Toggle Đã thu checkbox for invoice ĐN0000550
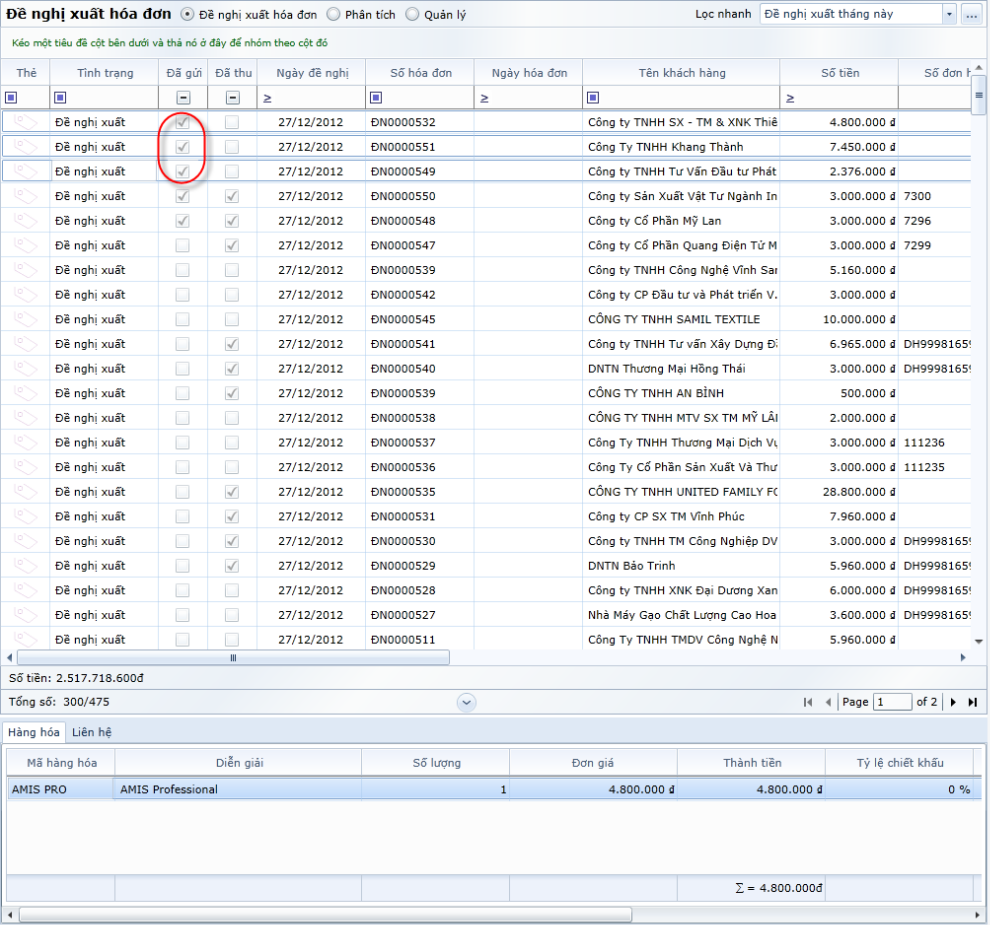990x925 pixels. click(x=232, y=196)
